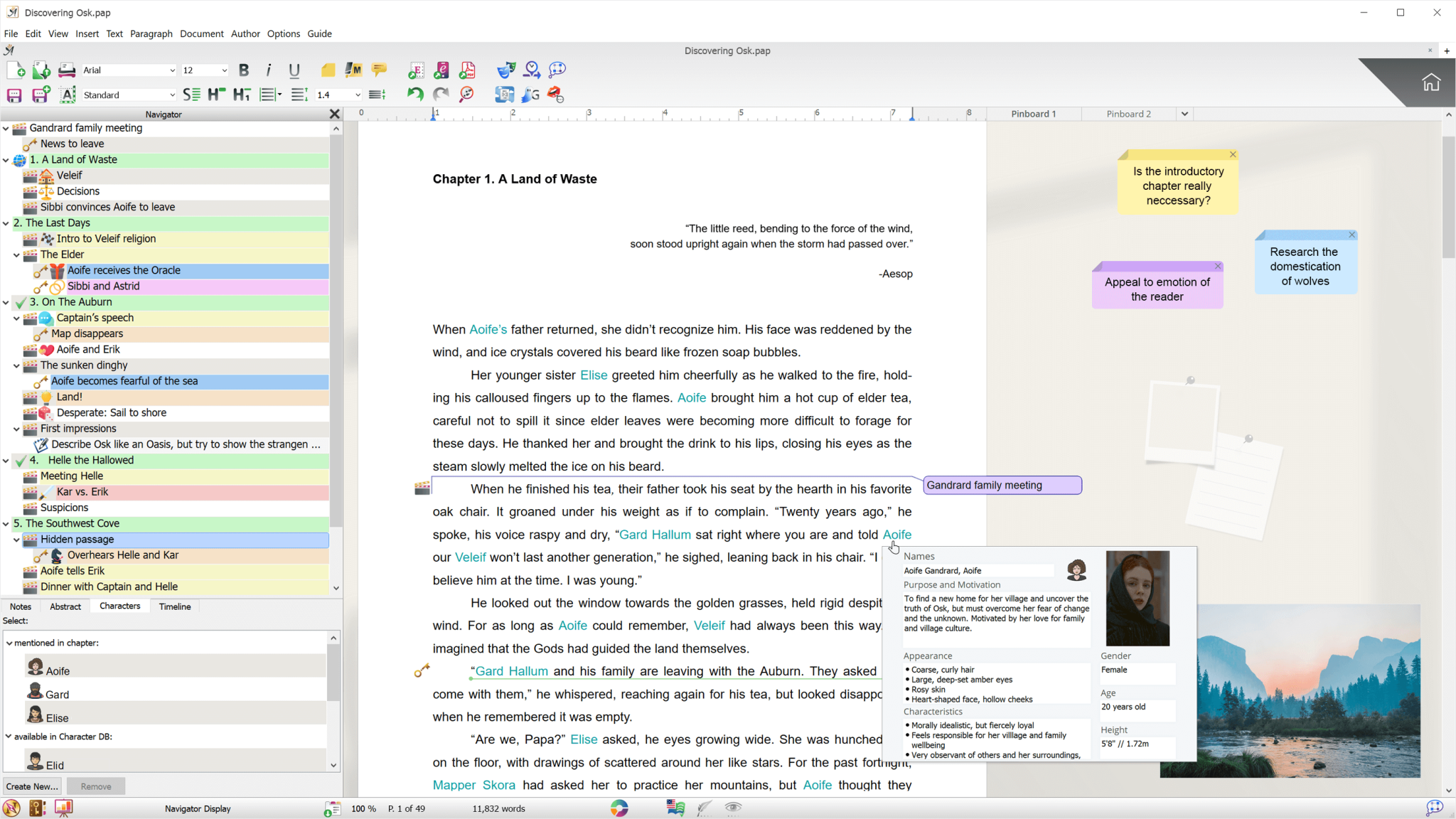
Task: Open the Paragraph menu
Action: [x=151, y=33]
